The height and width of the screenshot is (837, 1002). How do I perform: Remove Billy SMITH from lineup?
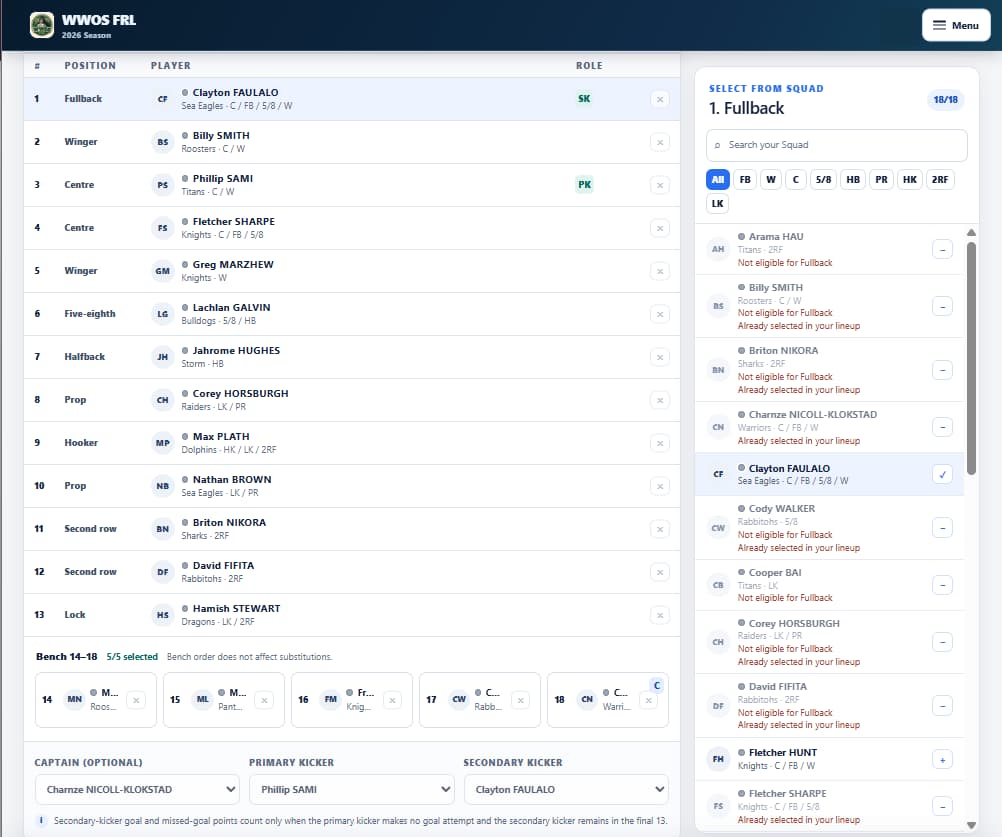[659, 142]
